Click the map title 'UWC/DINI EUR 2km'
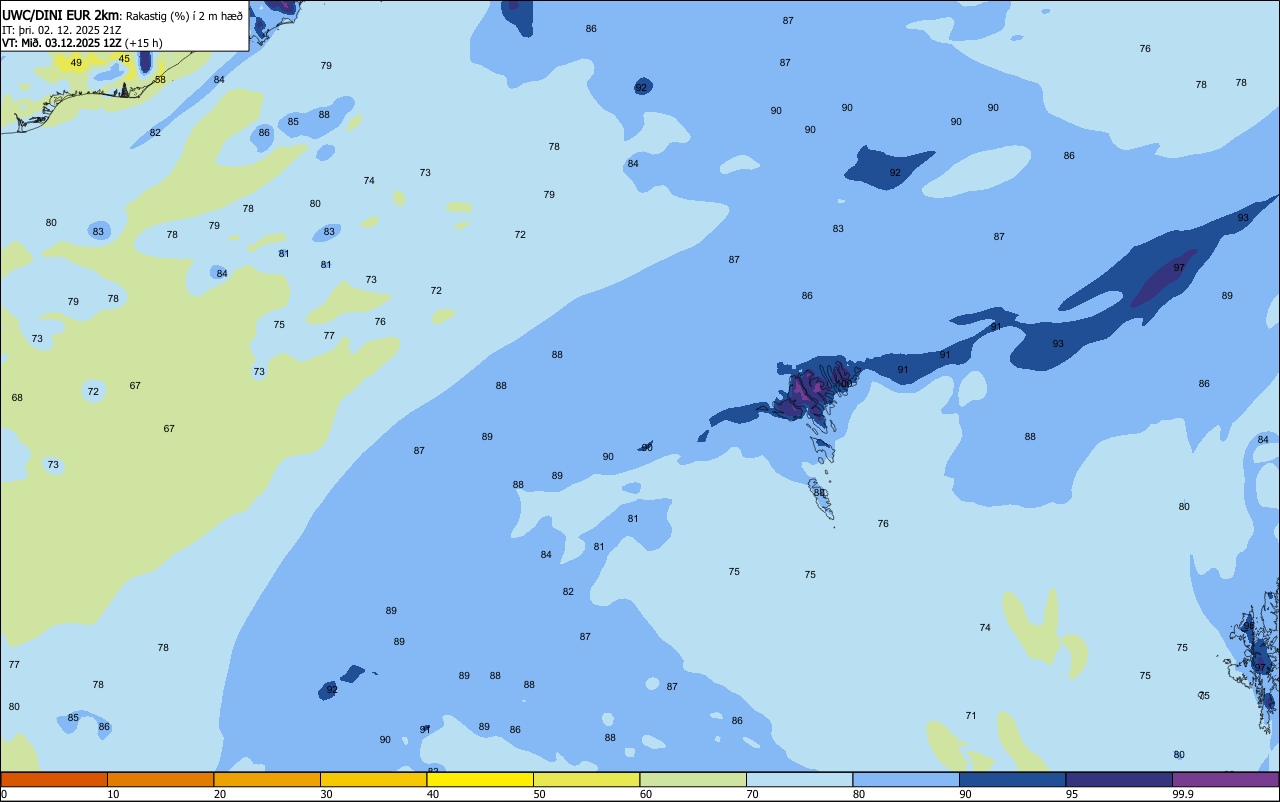 [x=61, y=15]
